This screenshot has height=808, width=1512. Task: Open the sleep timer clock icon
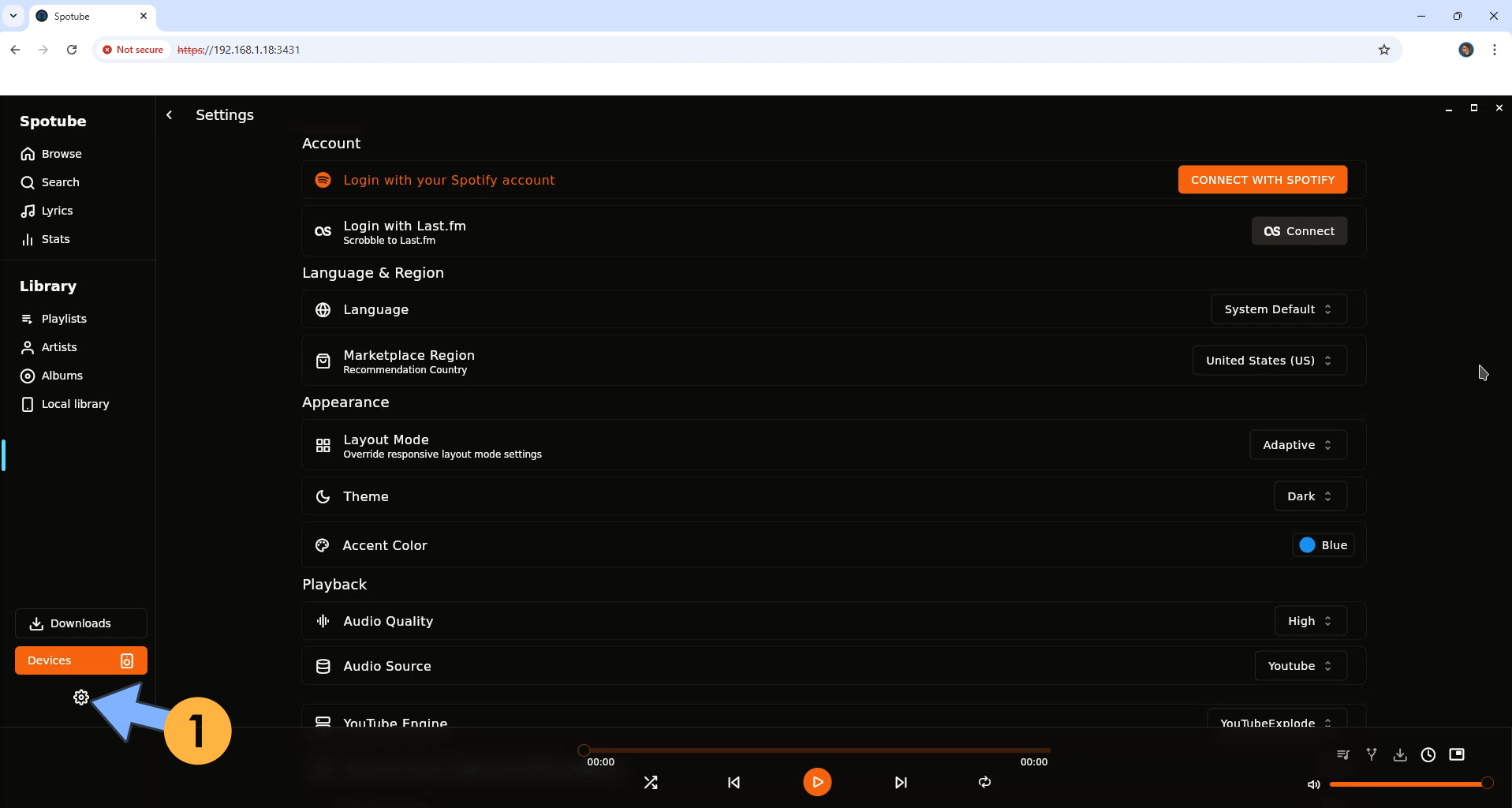pos(1428,755)
